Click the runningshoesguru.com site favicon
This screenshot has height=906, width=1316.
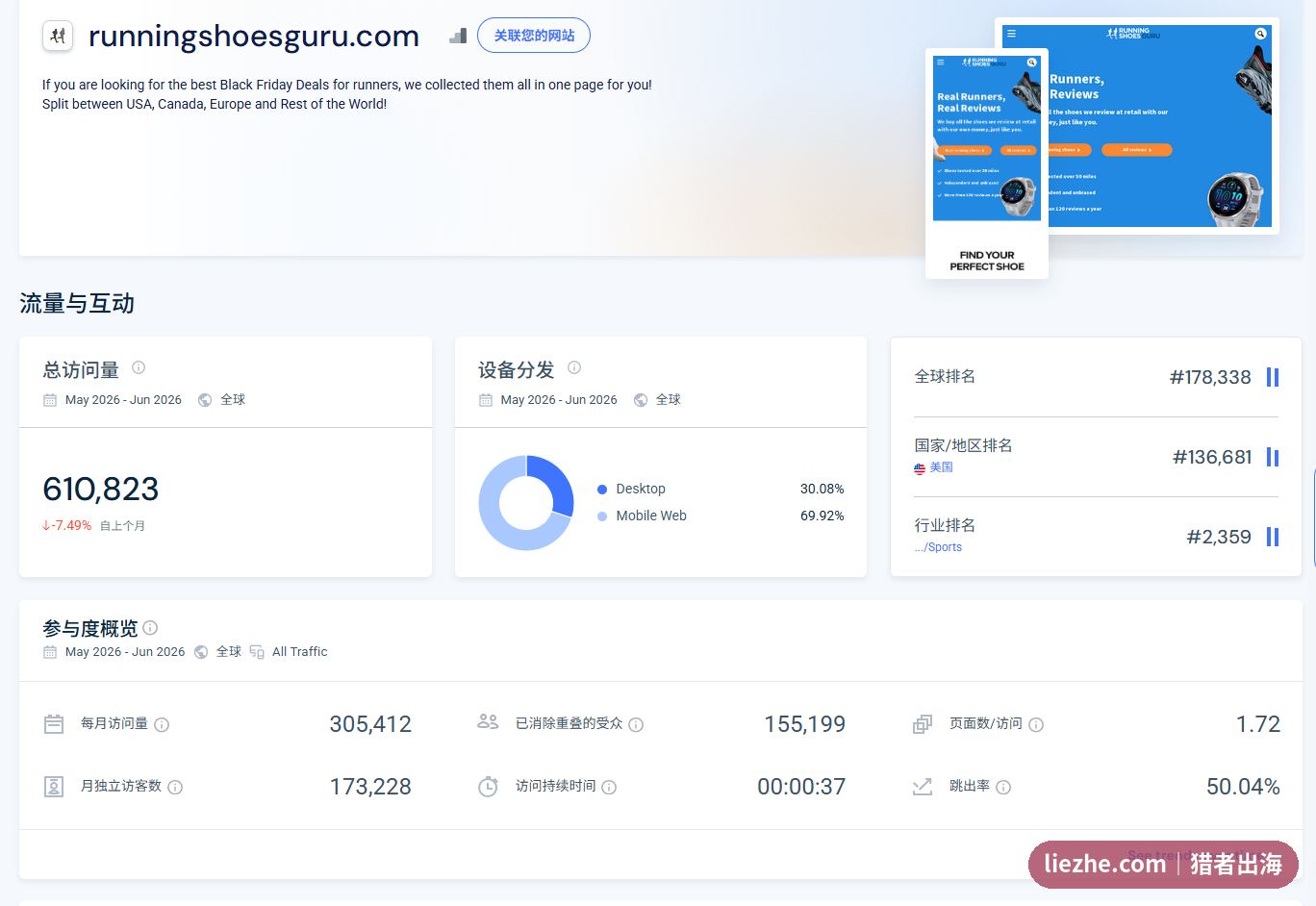click(58, 37)
